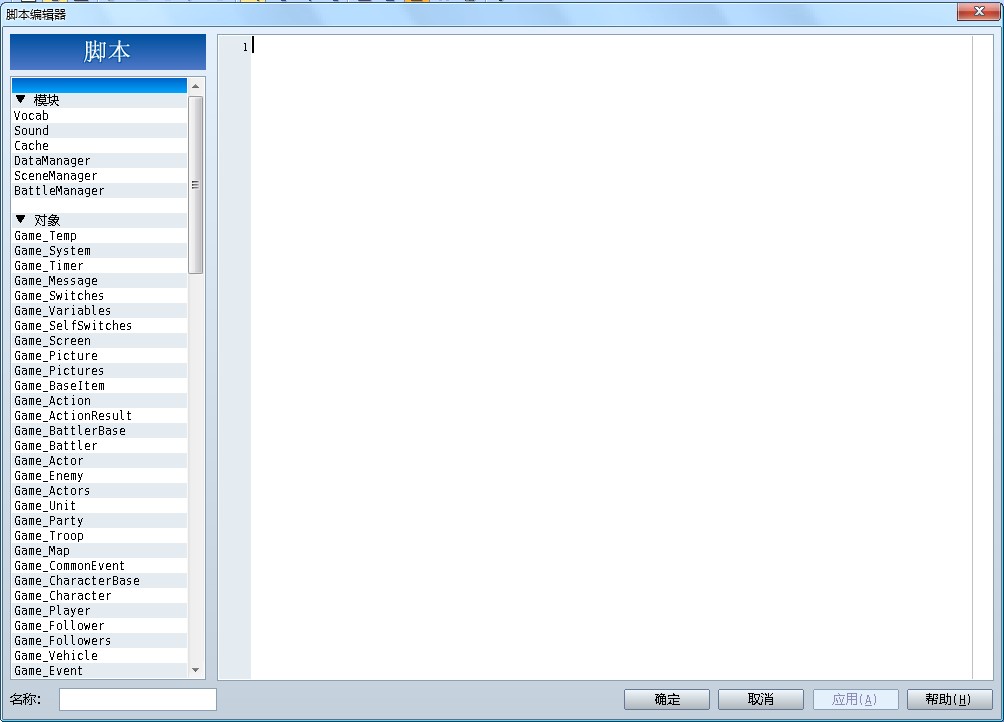Select the Sound script entry
This screenshot has width=1004, height=722.
pos(100,131)
